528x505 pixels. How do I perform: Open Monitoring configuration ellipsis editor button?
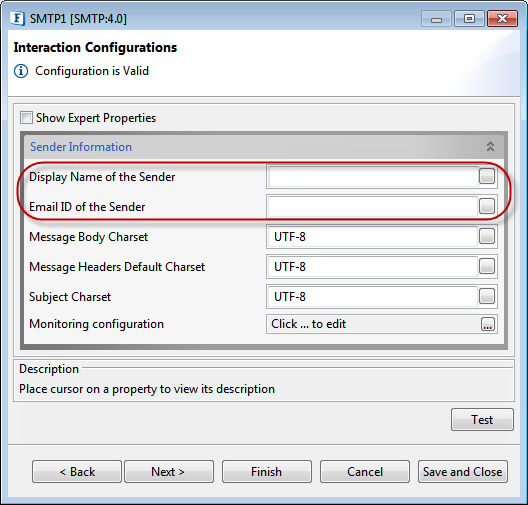click(488, 324)
